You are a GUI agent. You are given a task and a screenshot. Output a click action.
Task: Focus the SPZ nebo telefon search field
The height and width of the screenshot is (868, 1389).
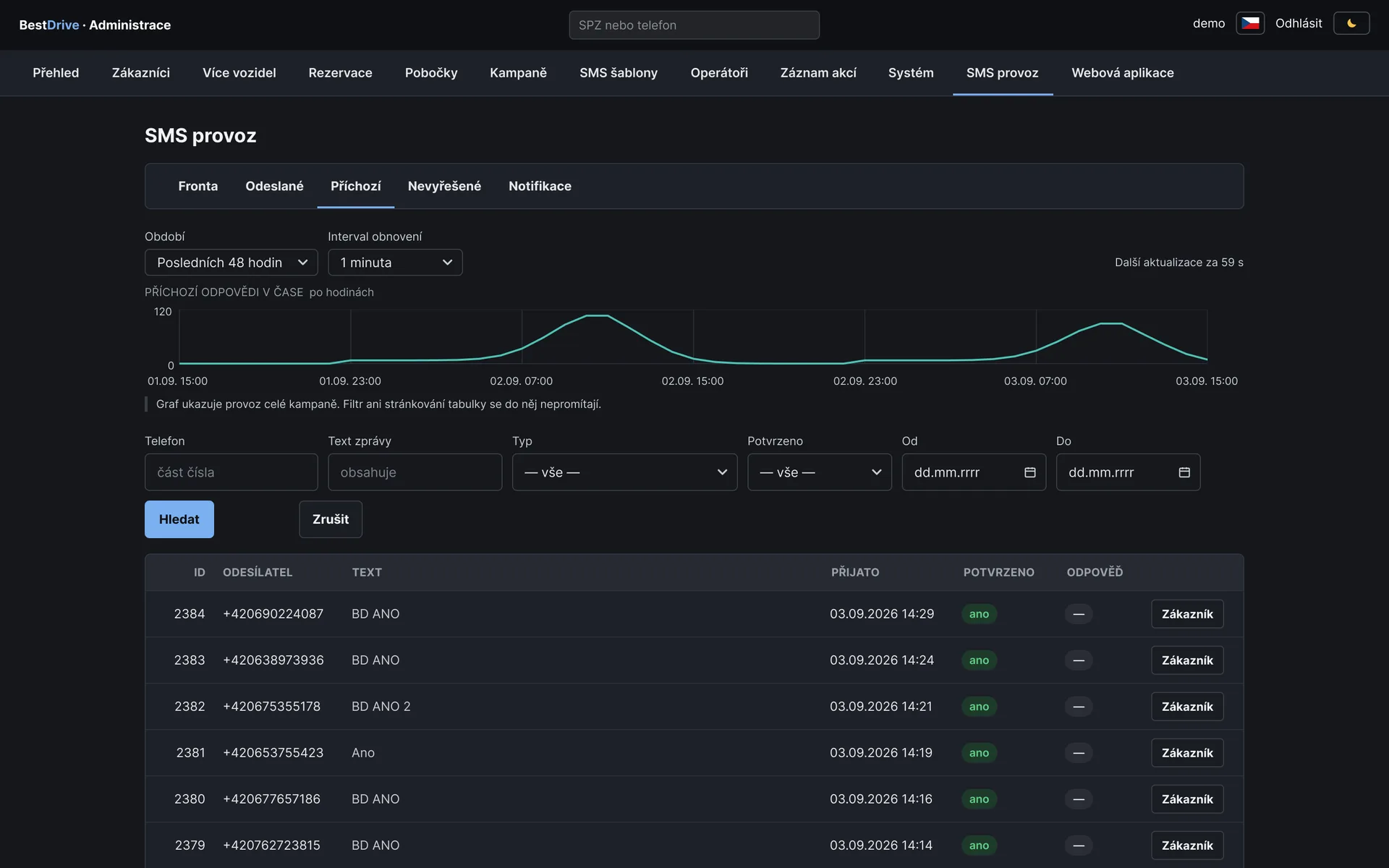(x=694, y=25)
